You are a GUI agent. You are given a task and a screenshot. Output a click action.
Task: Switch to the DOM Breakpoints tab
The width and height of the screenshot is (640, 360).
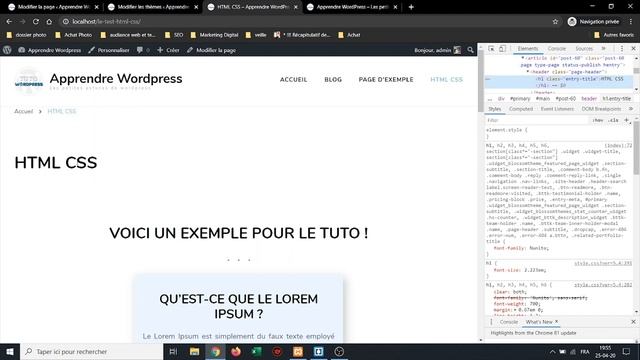(x=601, y=109)
